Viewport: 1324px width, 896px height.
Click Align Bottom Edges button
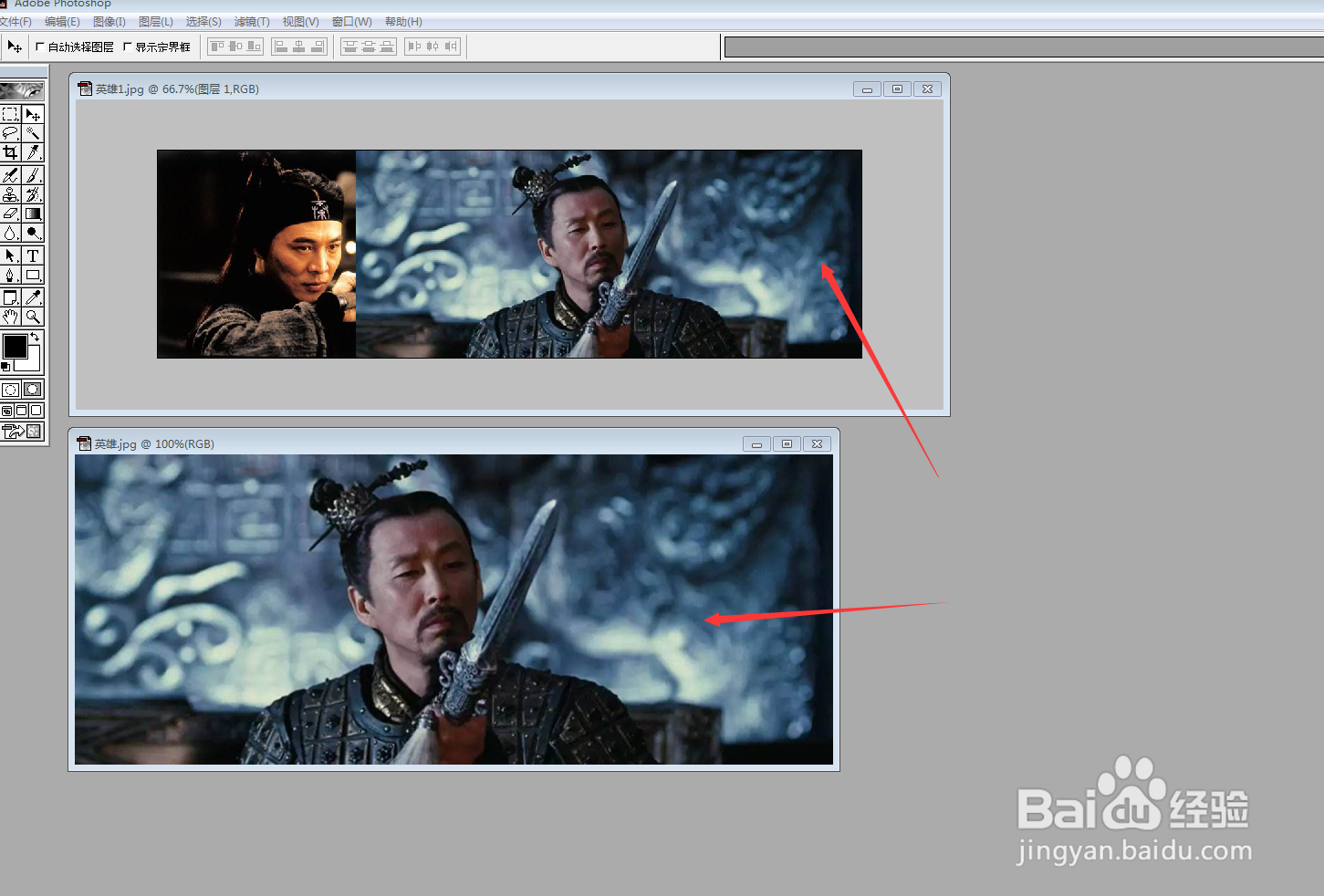[x=254, y=47]
